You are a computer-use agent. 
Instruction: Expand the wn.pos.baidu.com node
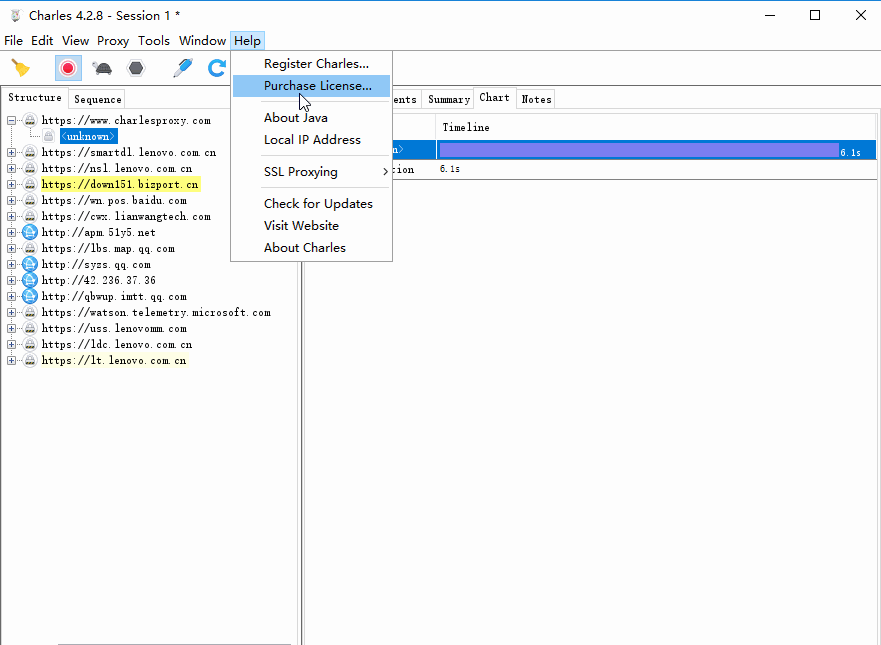click(11, 200)
